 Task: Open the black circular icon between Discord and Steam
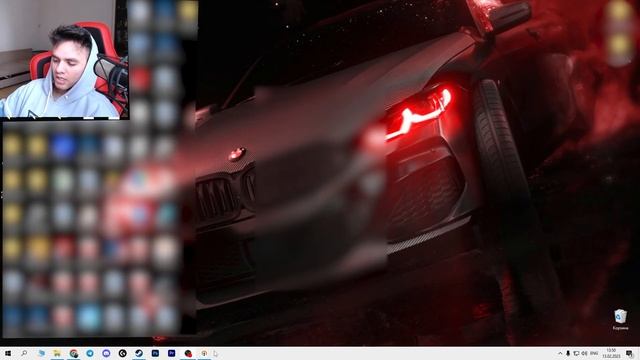coord(122,353)
